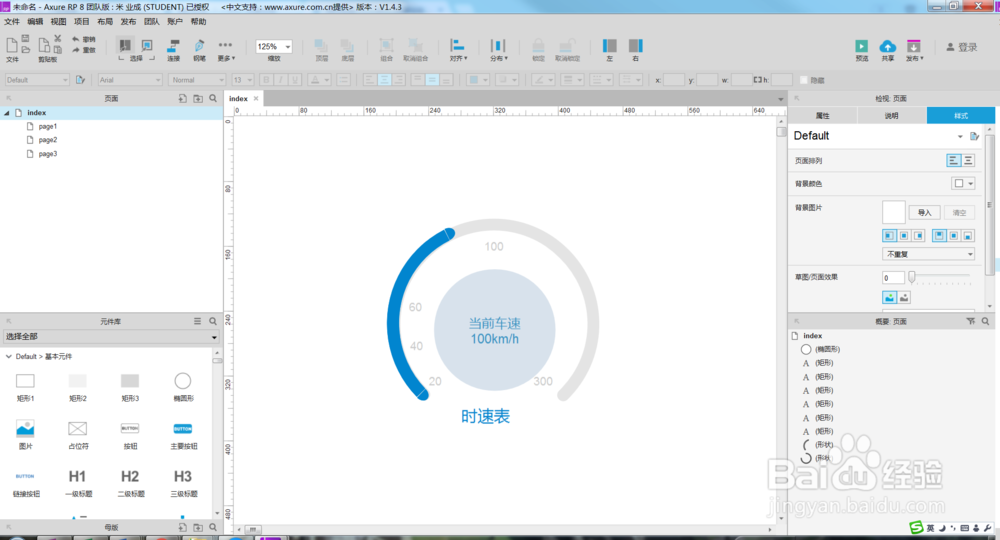Toggle the 隐藏 (hidden) checkbox
Screen dimensions: 1000x540
pyautogui.click(x=804, y=80)
